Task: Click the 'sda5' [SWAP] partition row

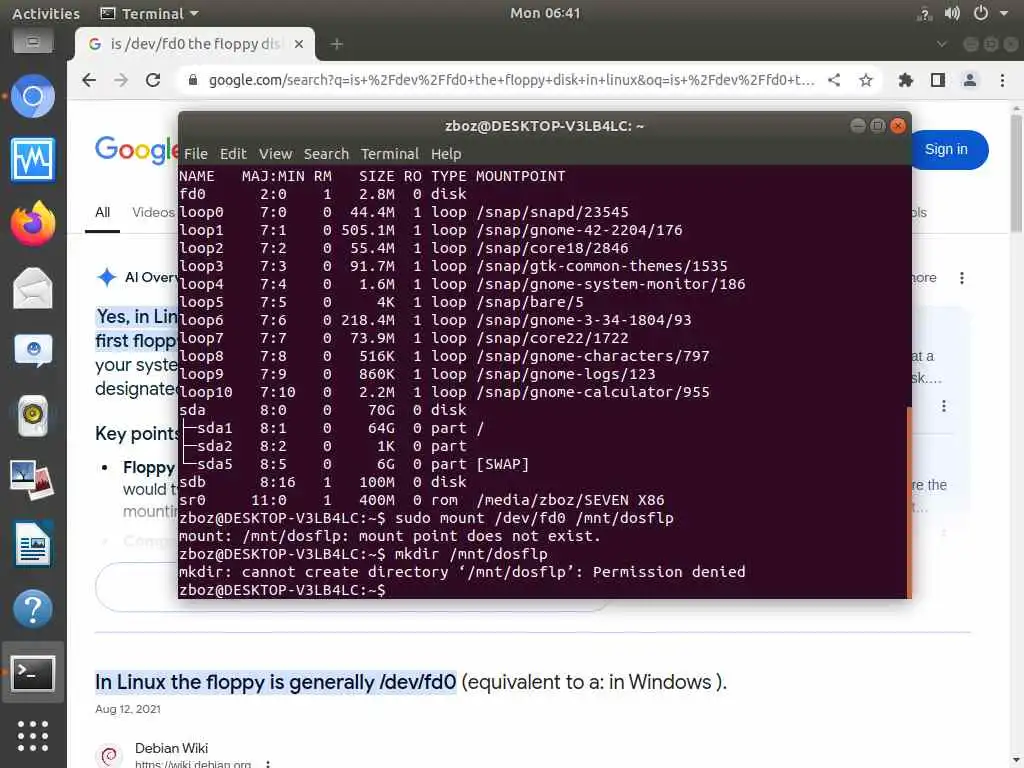Action: 354,464
